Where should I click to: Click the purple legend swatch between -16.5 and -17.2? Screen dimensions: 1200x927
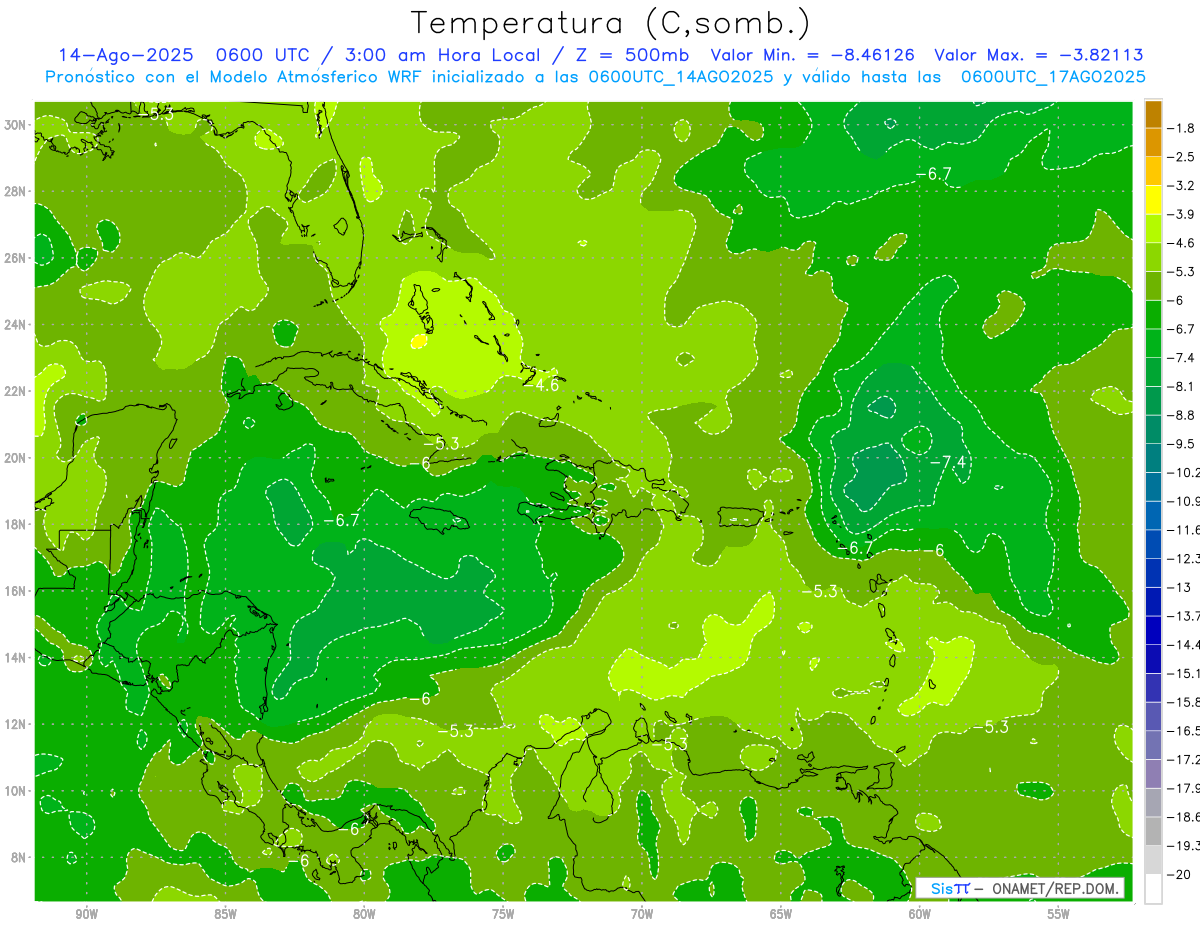1153,745
